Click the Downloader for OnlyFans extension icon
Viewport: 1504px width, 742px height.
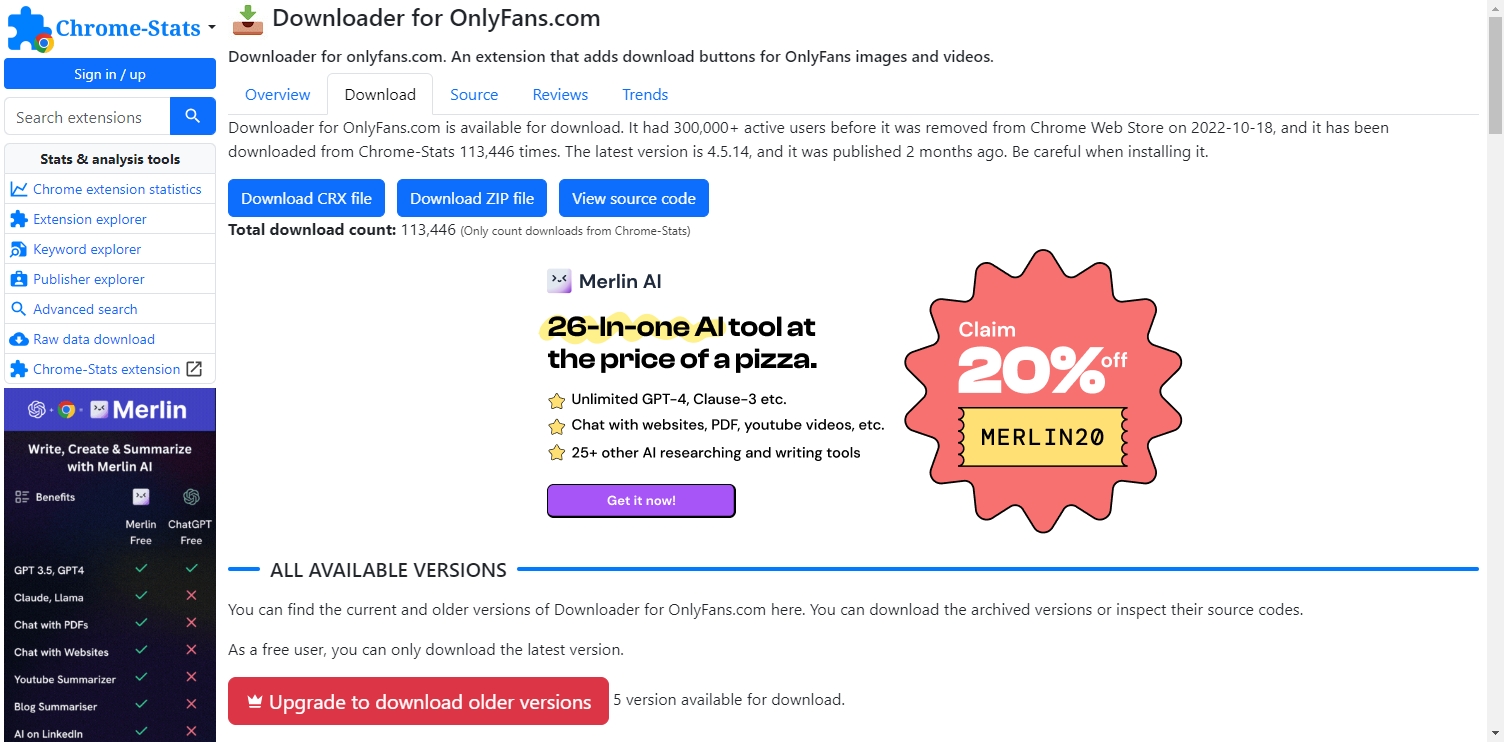click(x=247, y=18)
